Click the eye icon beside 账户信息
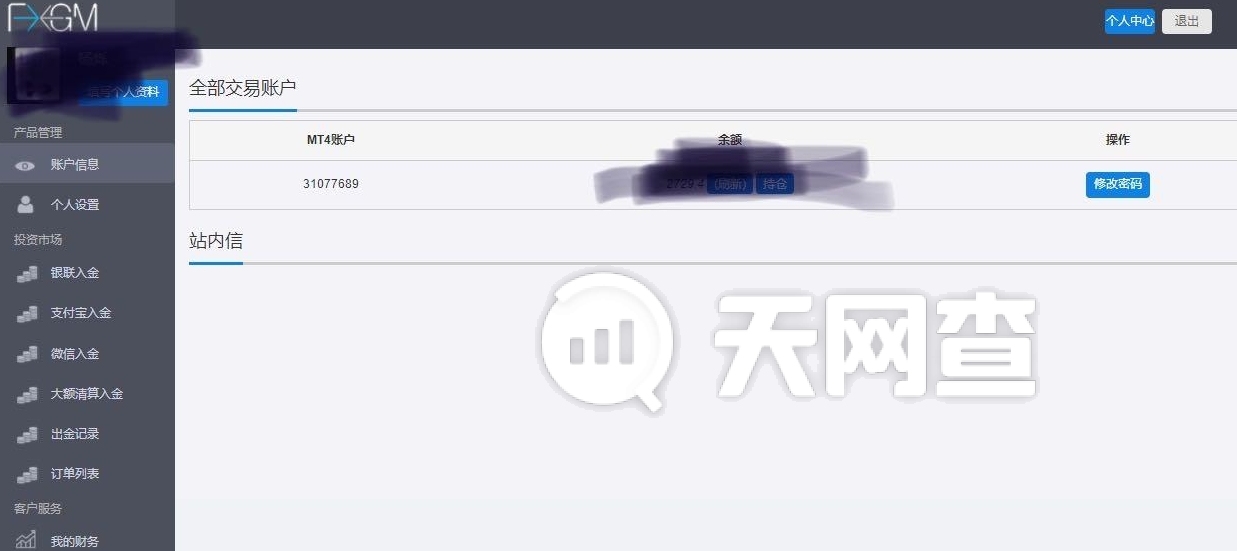Image resolution: width=1237 pixels, height=551 pixels. 26,165
